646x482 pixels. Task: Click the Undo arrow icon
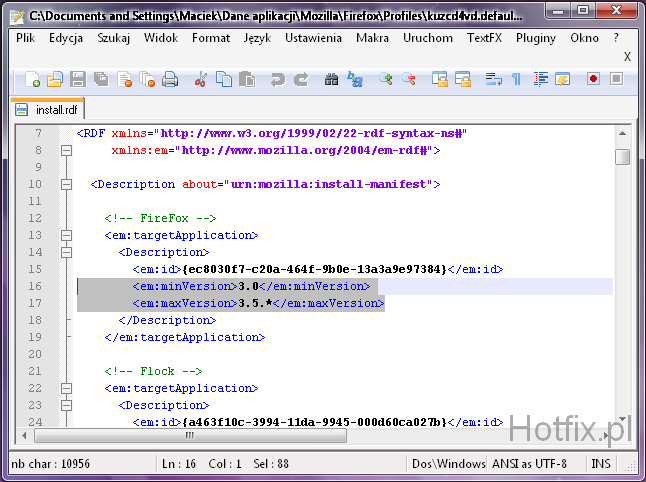pos(277,79)
